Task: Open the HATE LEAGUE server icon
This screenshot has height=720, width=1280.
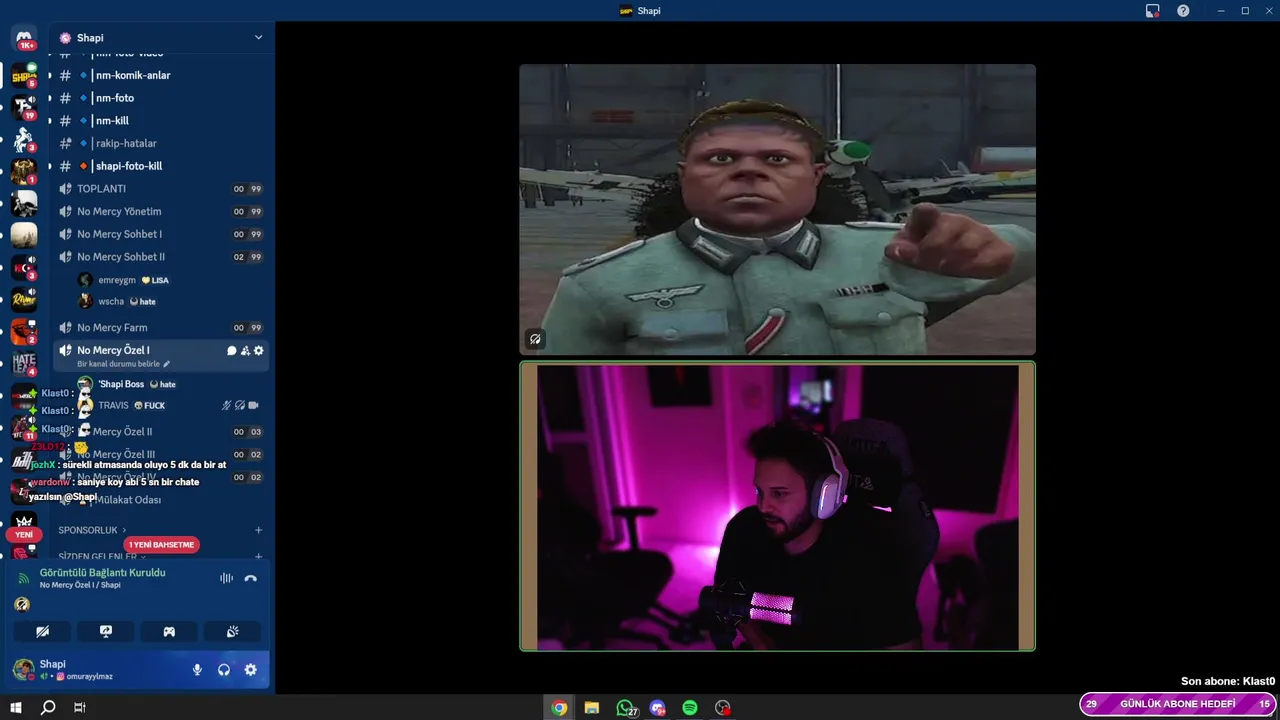Action: point(24,363)
